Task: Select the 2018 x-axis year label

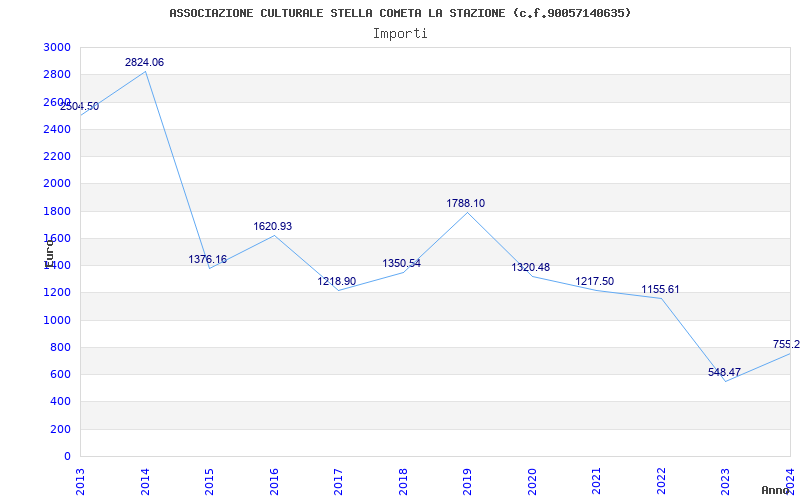Action: click(x=403, y=482)
